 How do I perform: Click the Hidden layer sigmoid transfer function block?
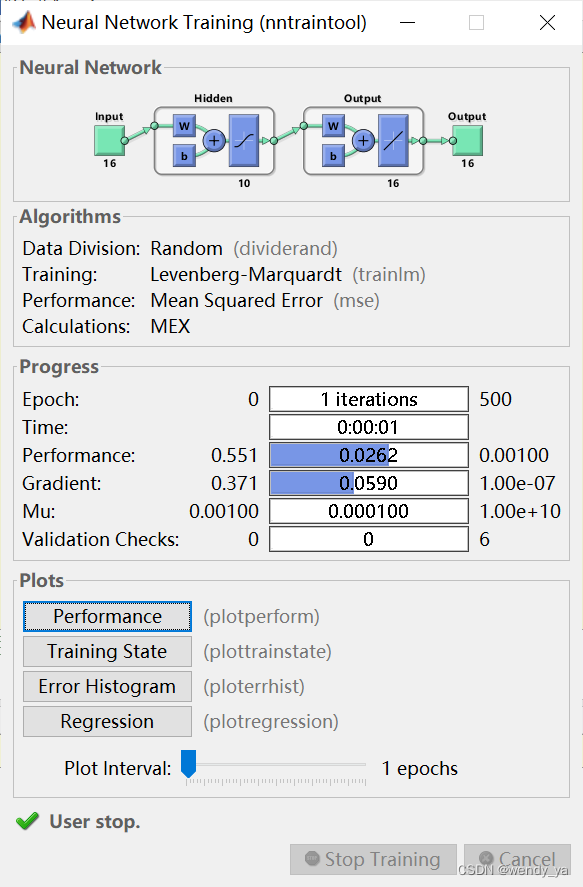(x=244, y=141)
